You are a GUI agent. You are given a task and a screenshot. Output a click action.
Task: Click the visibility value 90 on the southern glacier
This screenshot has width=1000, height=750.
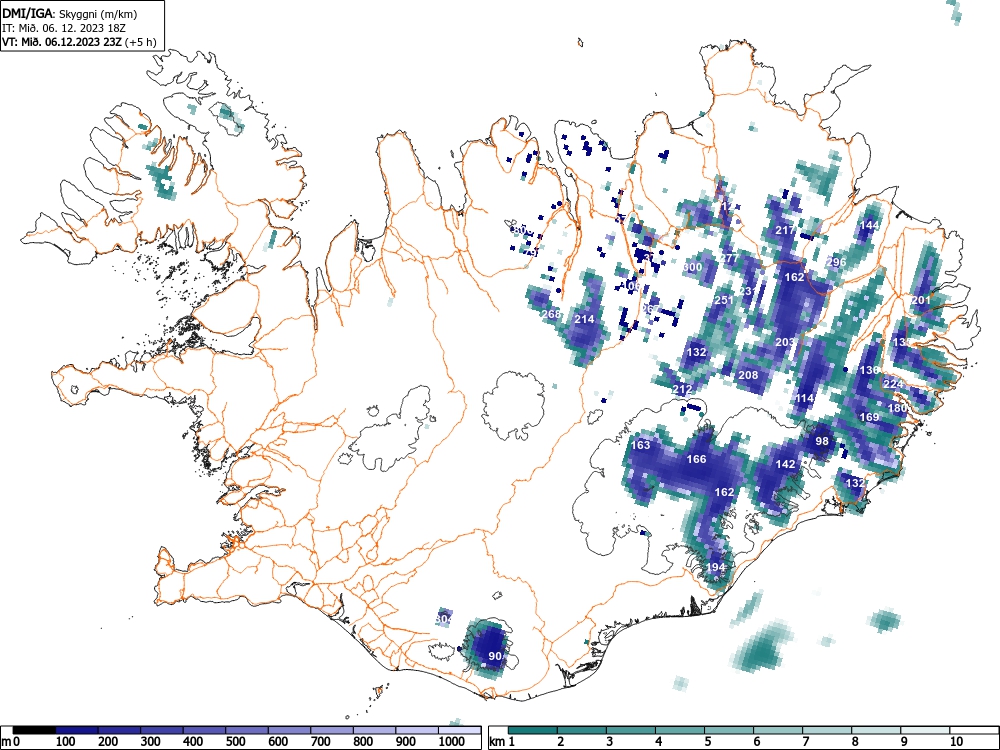pyautogui.click(x=495, y=656)
